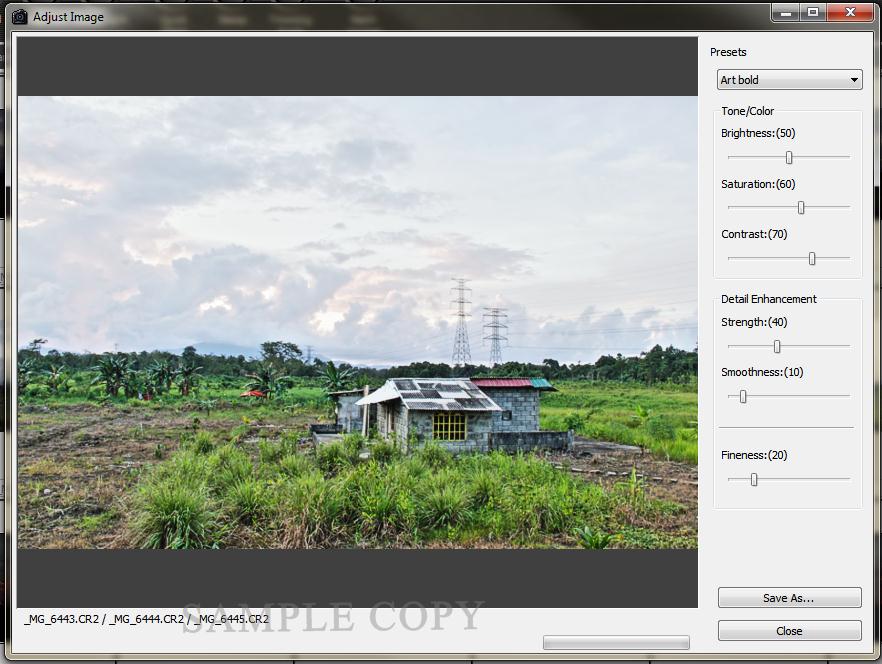Click the Strength slider under Detail Enhancement
This screenshot has width=882, height=664.
click(x=777, y=345)
